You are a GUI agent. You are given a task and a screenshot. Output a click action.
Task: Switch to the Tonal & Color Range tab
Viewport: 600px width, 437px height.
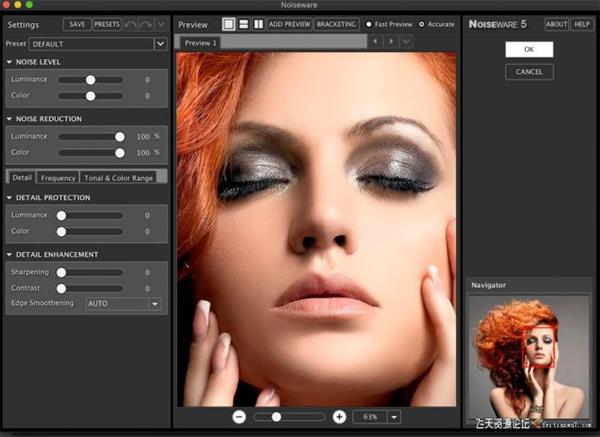[x=118, y=177]
